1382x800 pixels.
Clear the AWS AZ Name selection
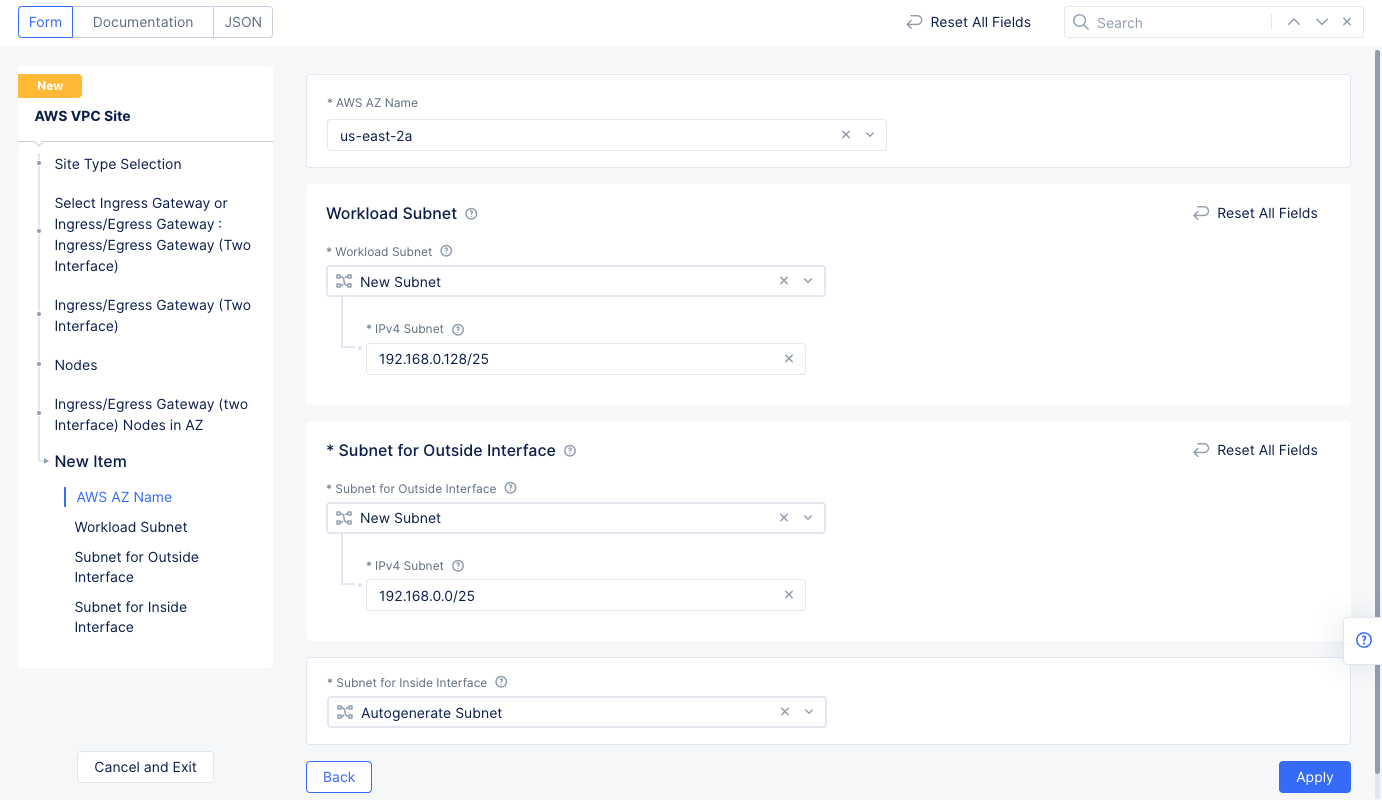pos(846,135)
